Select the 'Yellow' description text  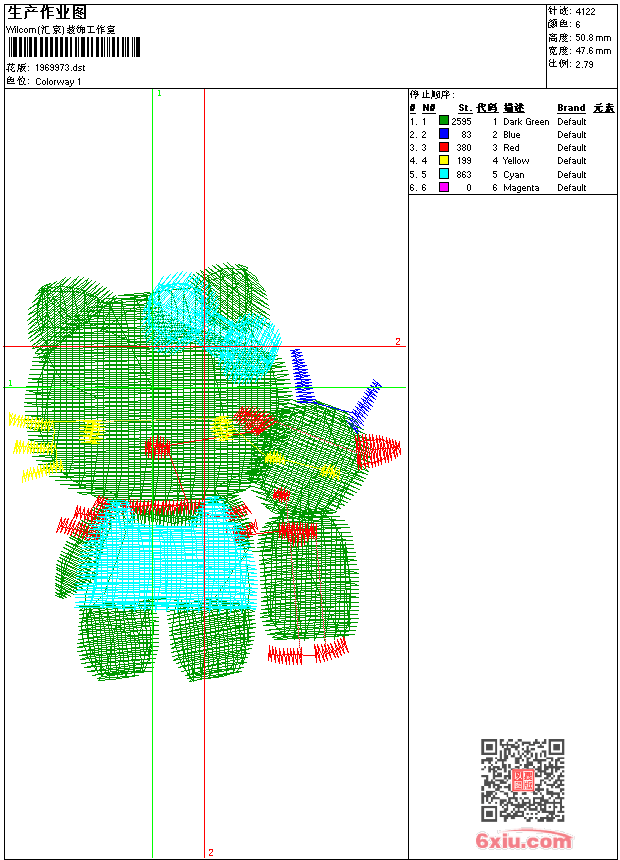coord(516,161)
